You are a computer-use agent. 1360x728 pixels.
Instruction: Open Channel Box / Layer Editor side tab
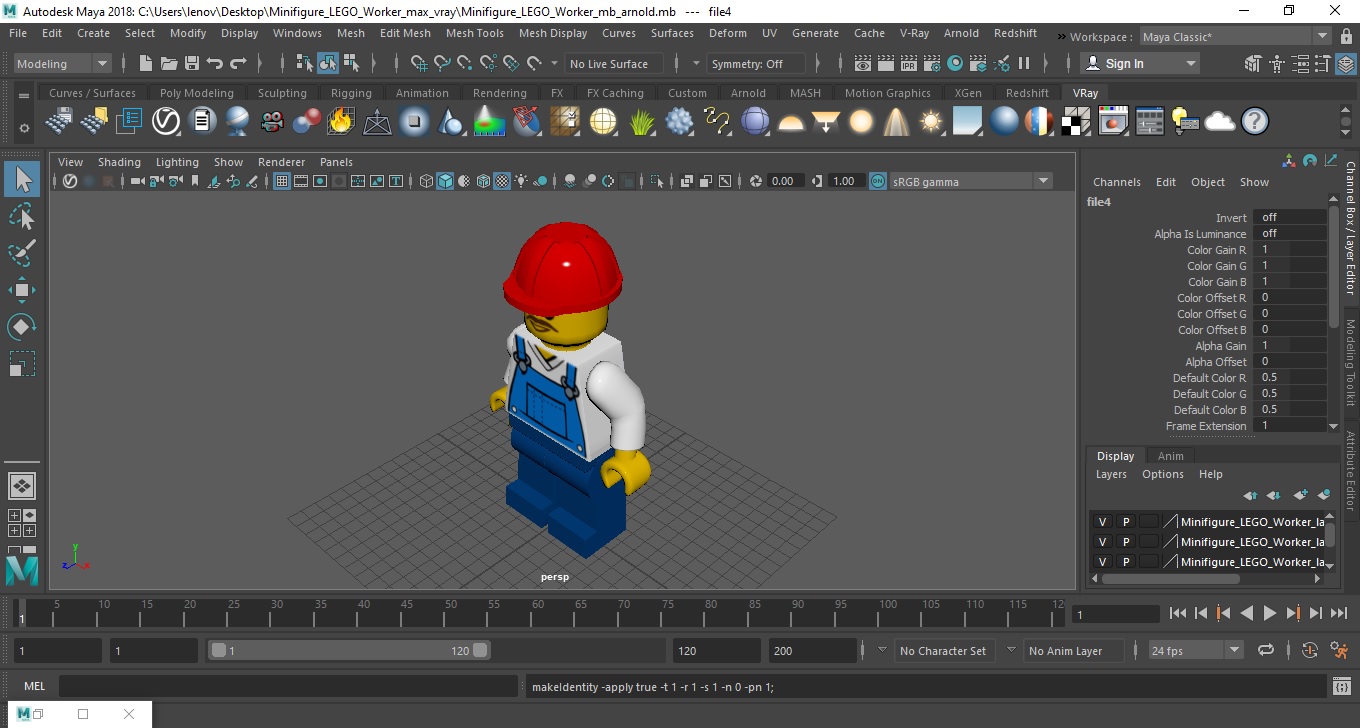pos(1350,228)
